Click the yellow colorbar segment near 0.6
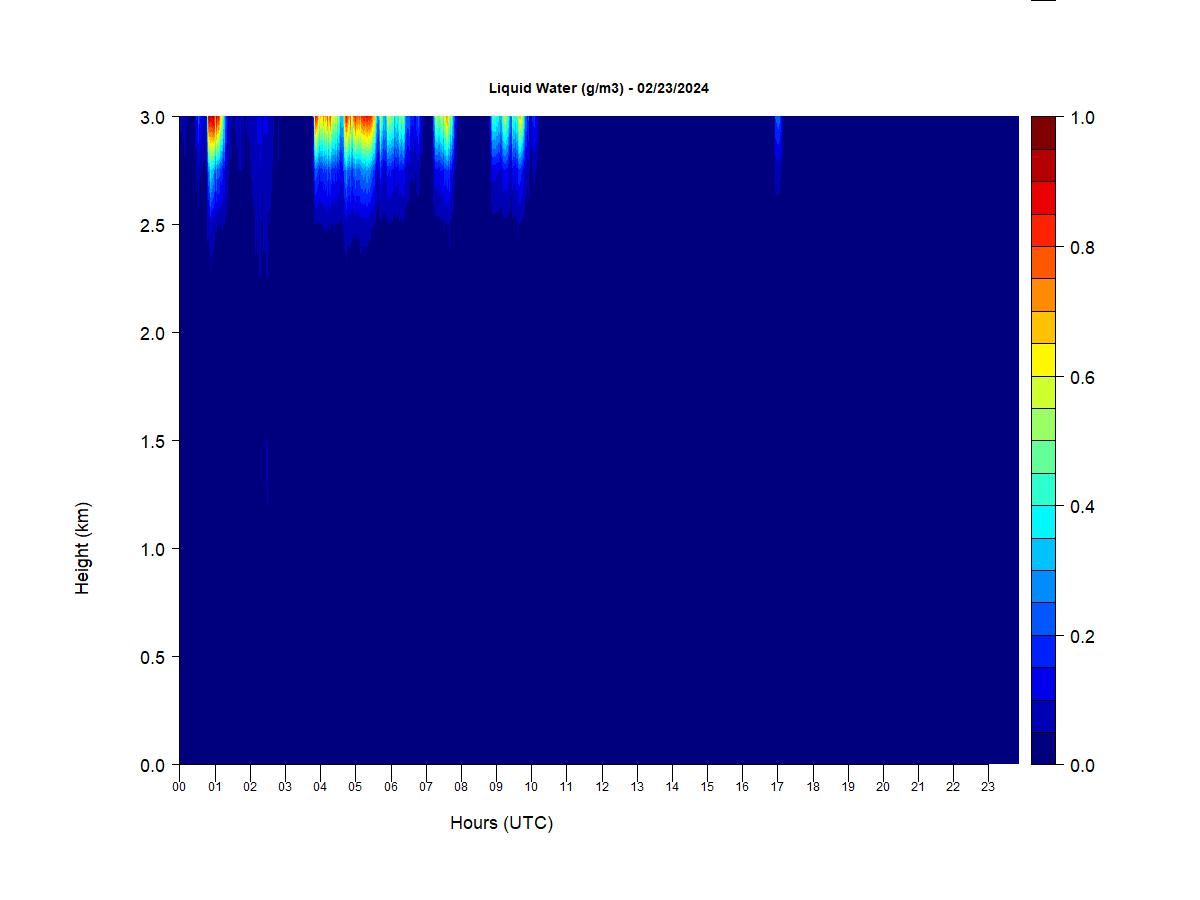 1043,360
